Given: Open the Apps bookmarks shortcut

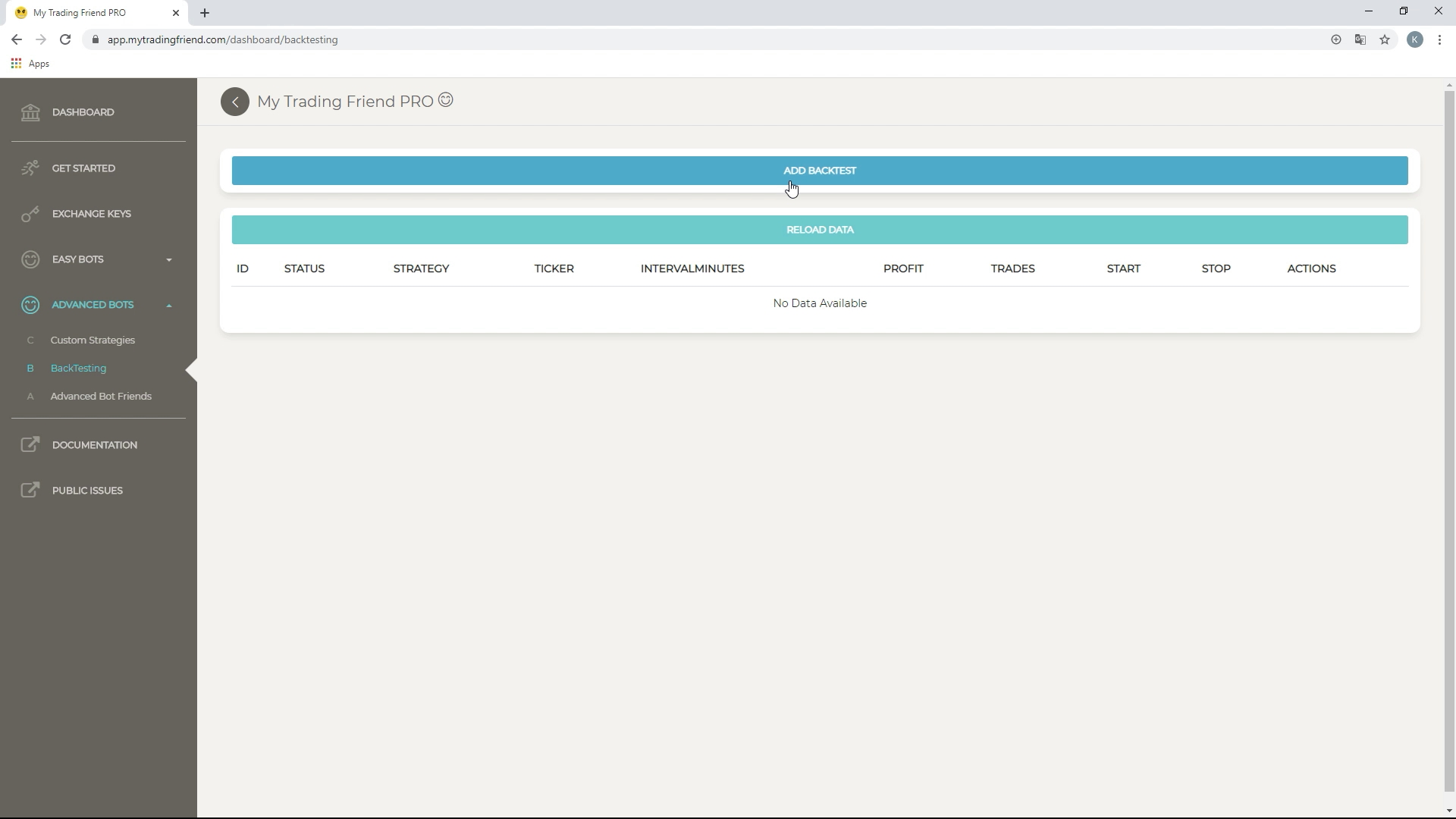Looking at the screenshot, I should [x=30, y=64].
